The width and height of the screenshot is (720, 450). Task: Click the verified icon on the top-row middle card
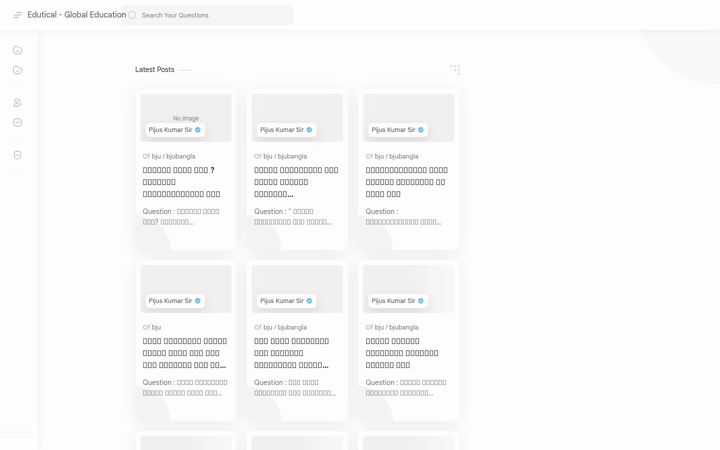pos(309,130)
